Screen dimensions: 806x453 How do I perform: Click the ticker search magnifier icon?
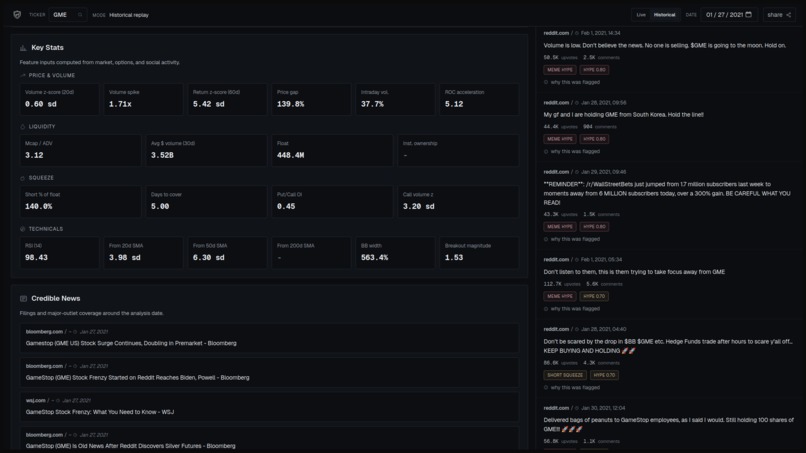pos(80,15)
